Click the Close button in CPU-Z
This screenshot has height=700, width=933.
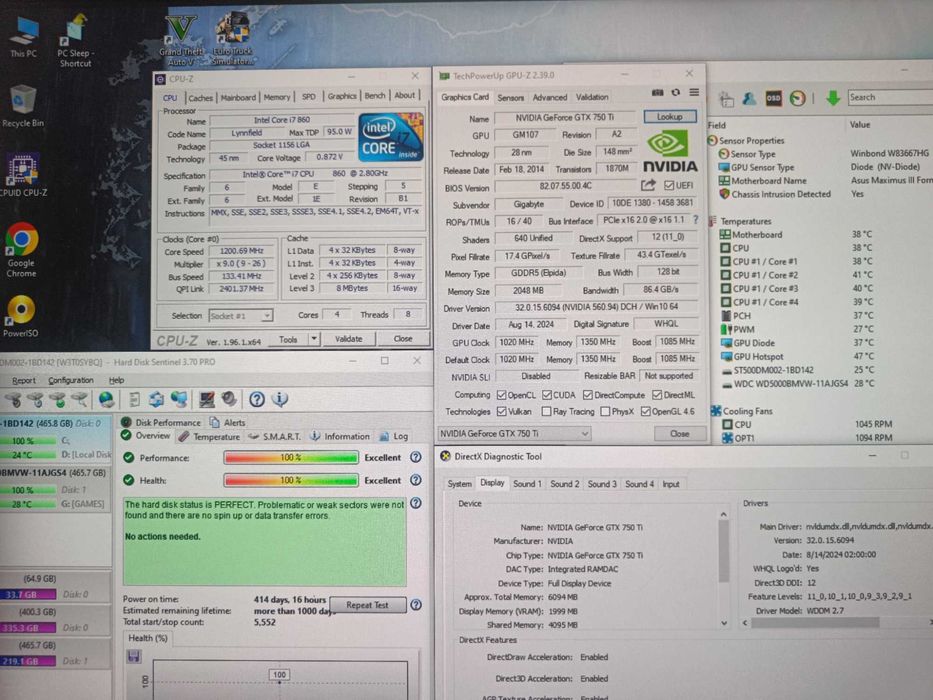point(403,339)
